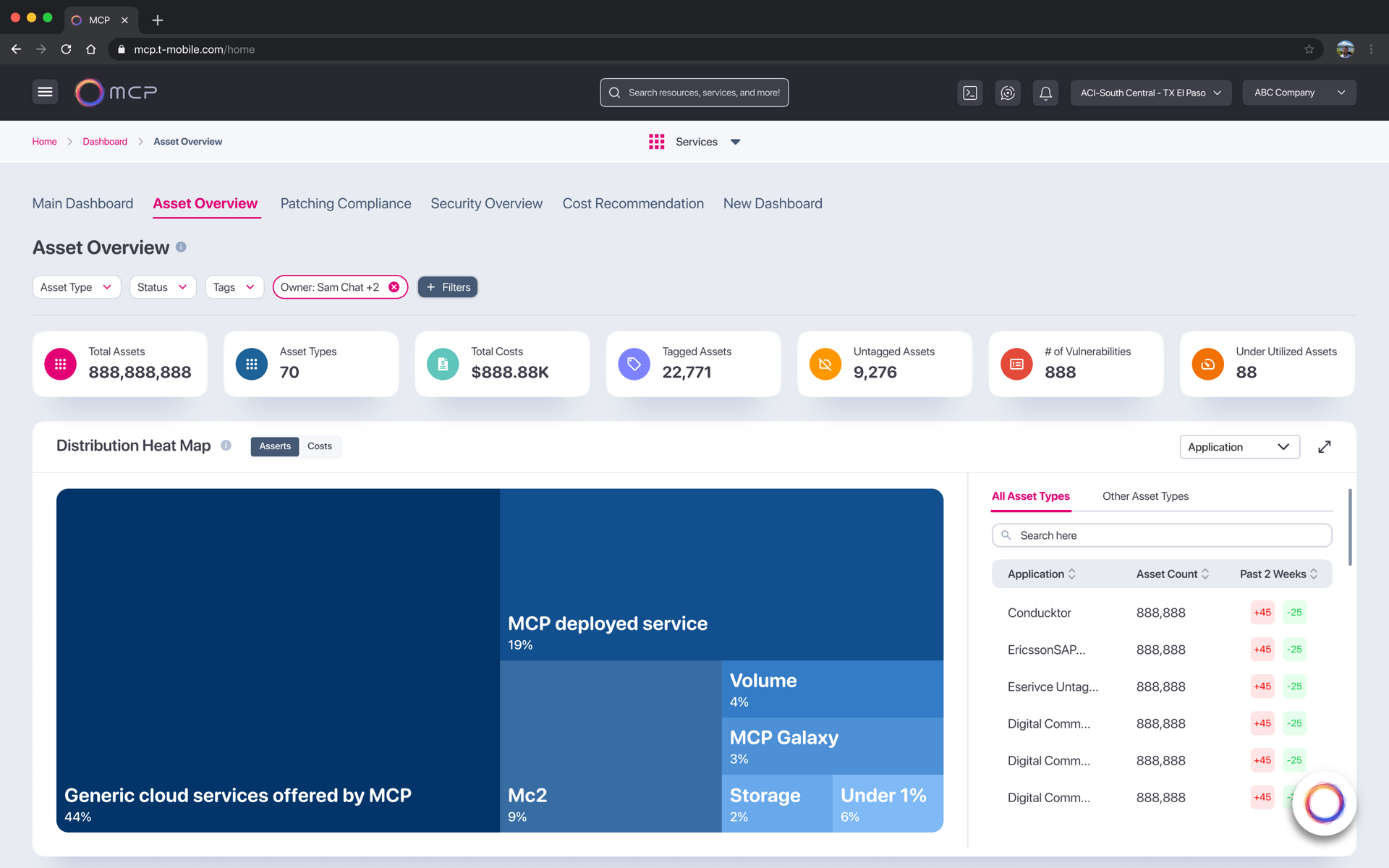
Task: Remove the Owner: Sam Chat filter
Action: pyautogui.click(x=394, y=287)
